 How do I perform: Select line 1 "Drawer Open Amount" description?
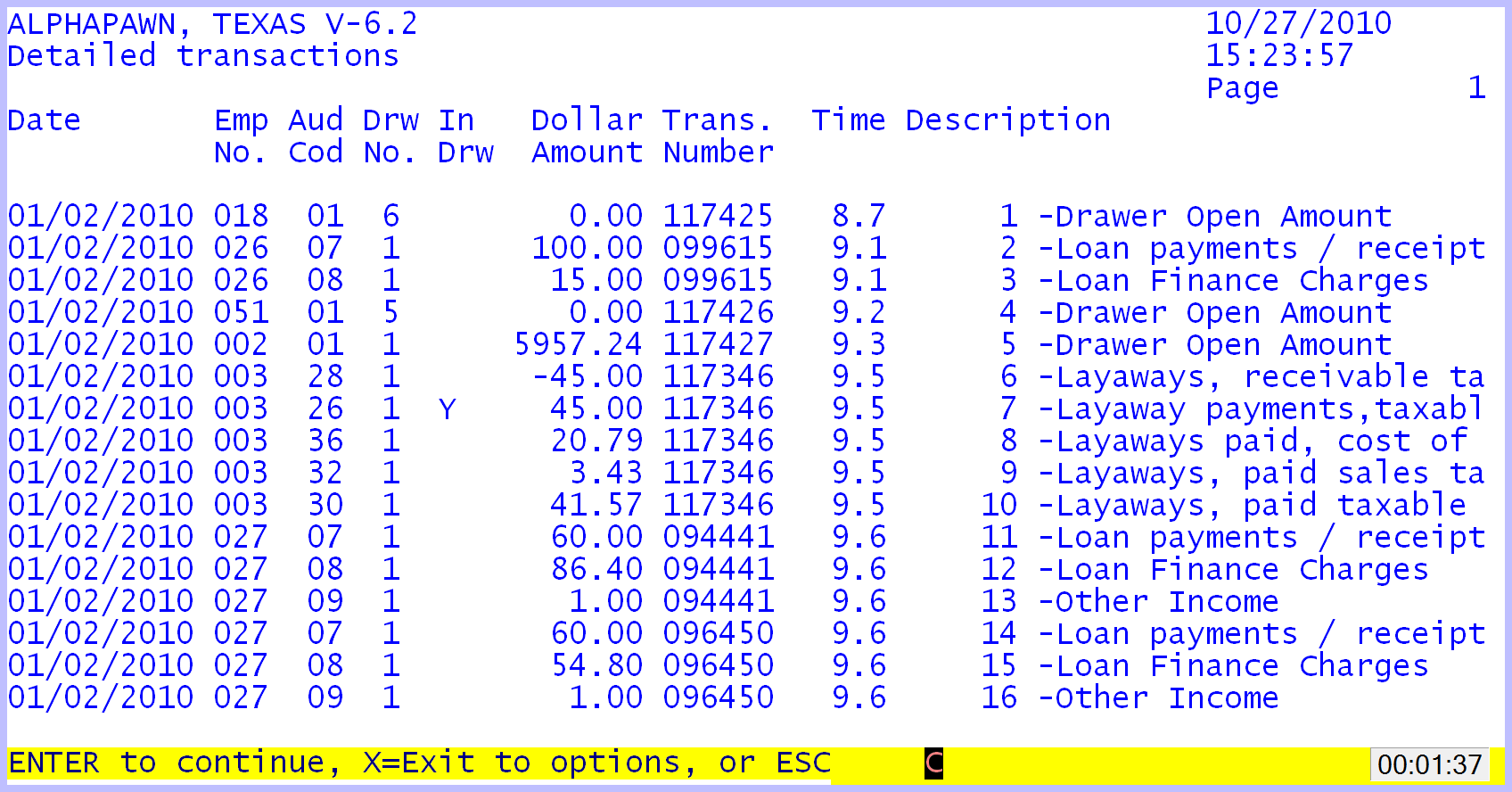point(1214,217)
